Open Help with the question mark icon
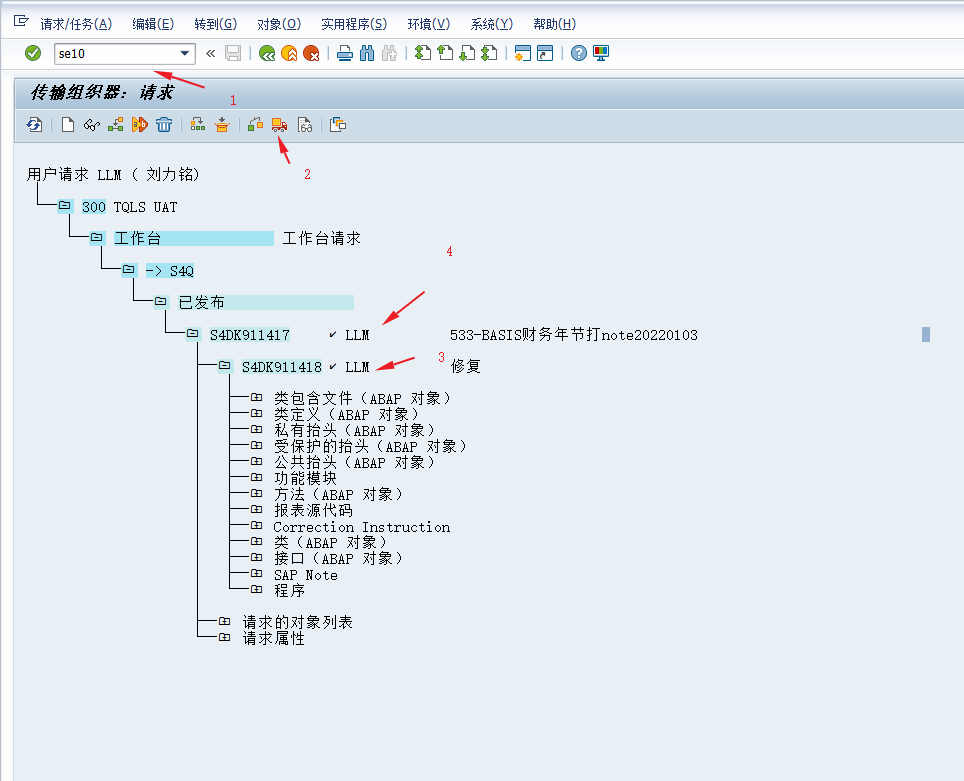 (579, 54)
